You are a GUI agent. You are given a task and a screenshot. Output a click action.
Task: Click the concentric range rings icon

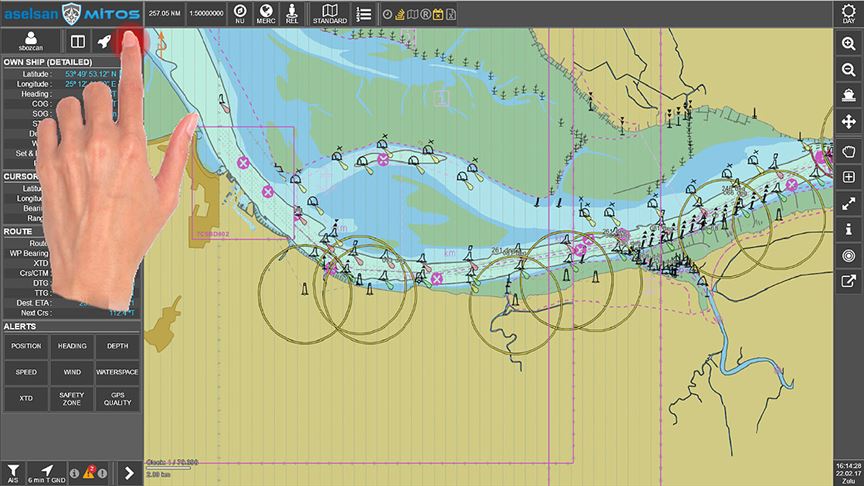848,256
